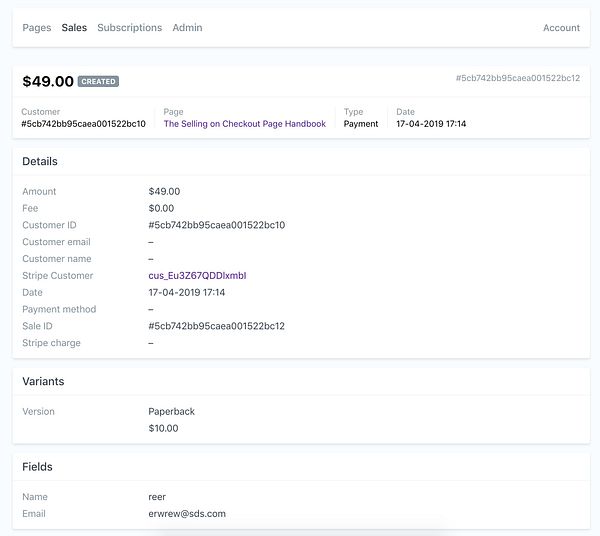
Task: Click the email erwrew@sds.com field value
Action: click(x=187, y=513)
